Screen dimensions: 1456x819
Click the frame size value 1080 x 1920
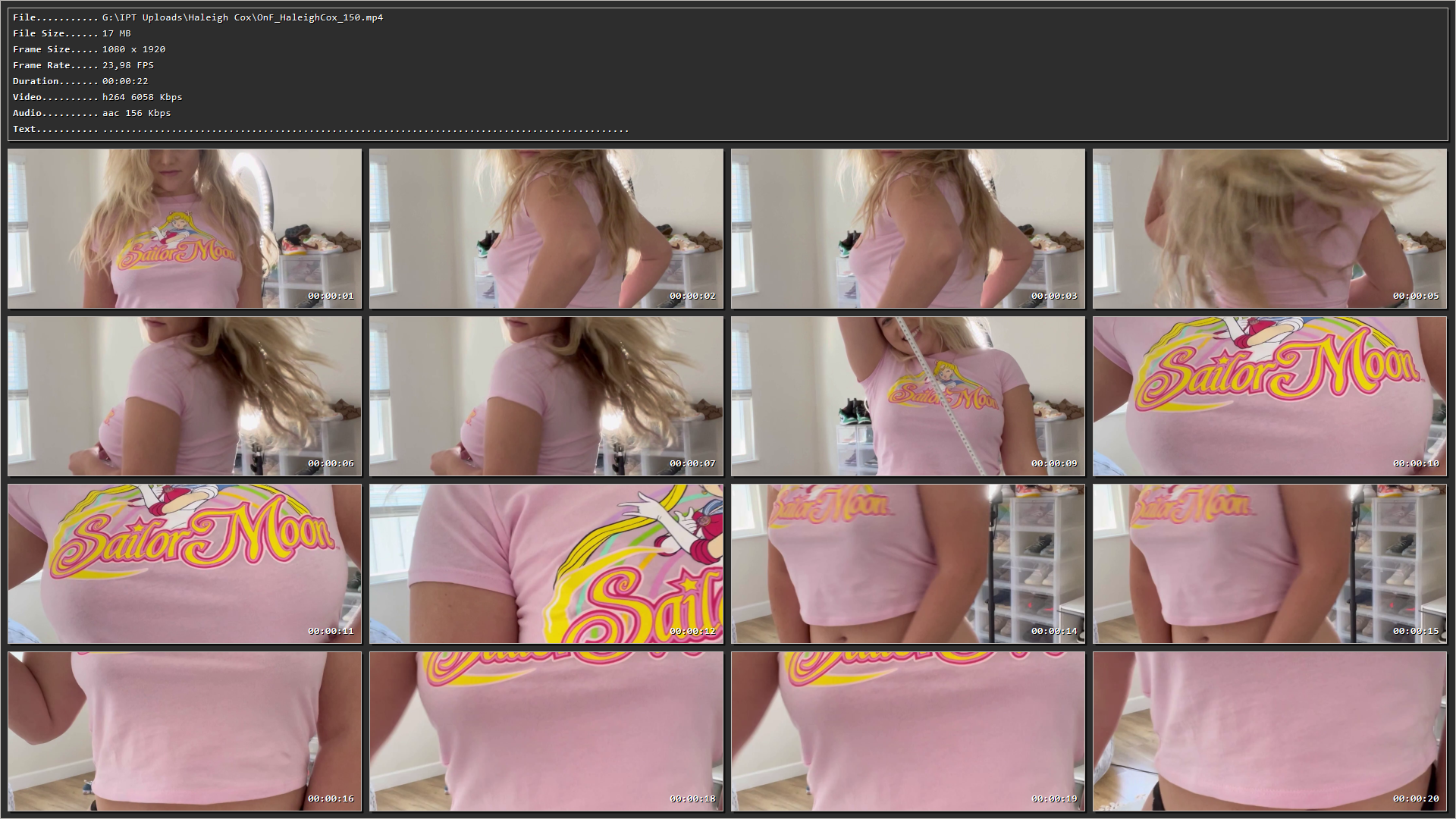(x=134, y=49)
